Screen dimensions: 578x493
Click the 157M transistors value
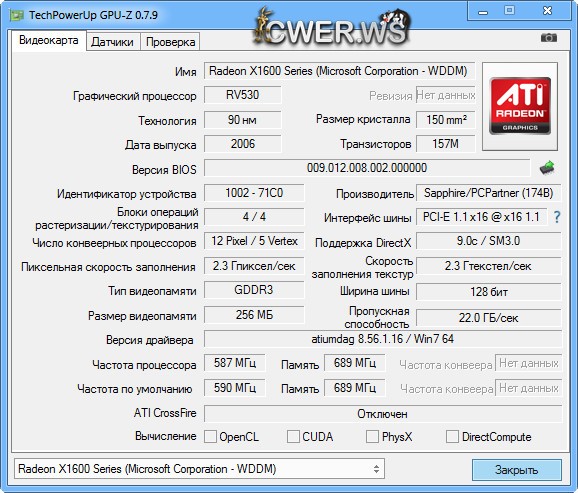[x=446, y=144]
